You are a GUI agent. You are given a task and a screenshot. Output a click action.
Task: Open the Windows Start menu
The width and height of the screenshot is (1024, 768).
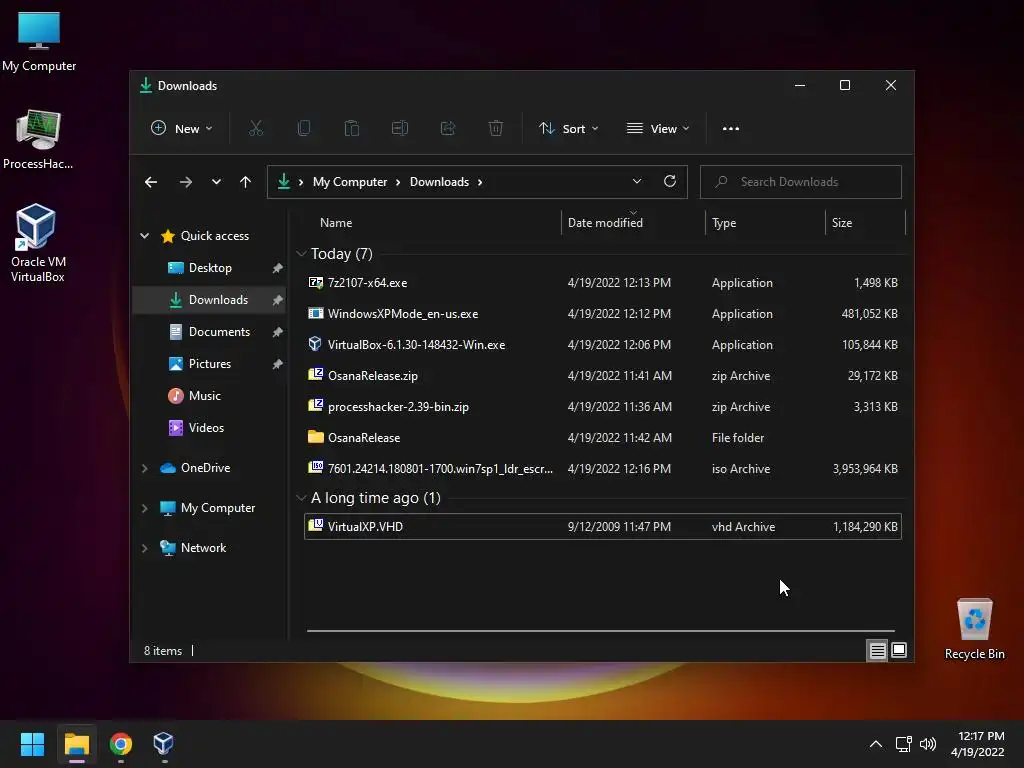(x=32, y=744)
